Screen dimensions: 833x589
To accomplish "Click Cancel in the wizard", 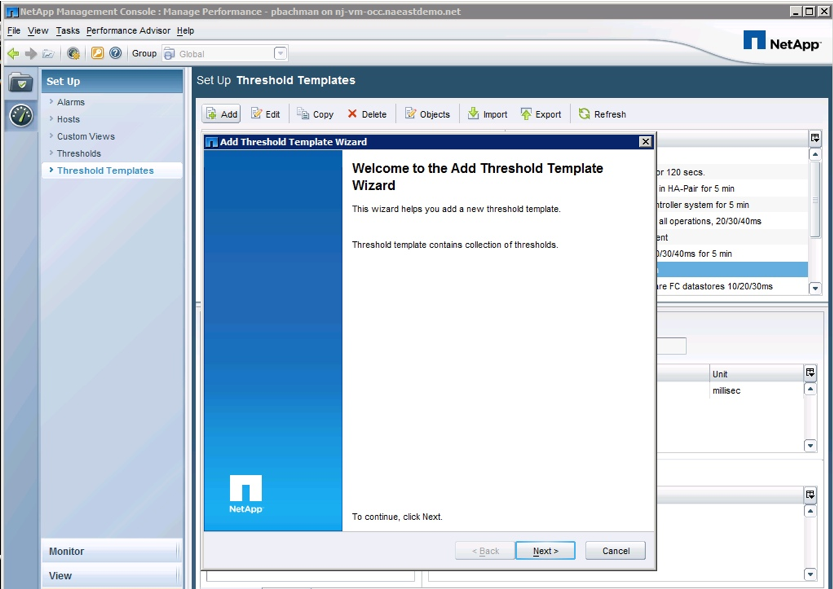I will tap(616, 551).
